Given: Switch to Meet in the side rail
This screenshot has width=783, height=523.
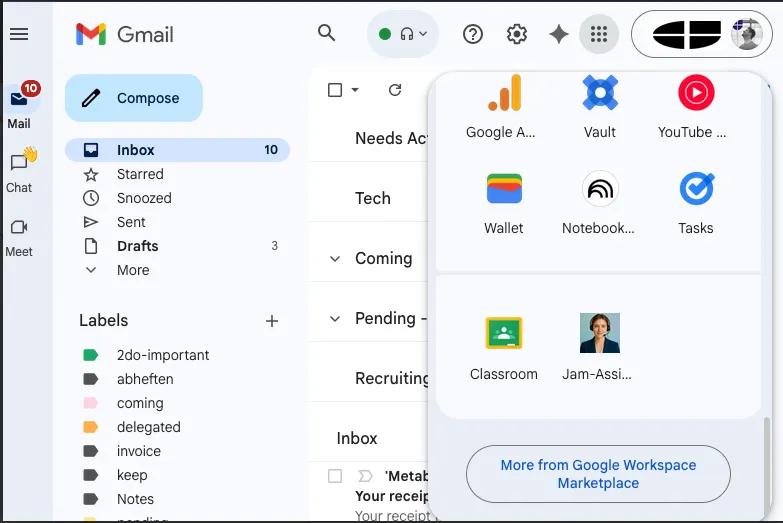Looking at the screenshot, I should (x=19, y=239).
